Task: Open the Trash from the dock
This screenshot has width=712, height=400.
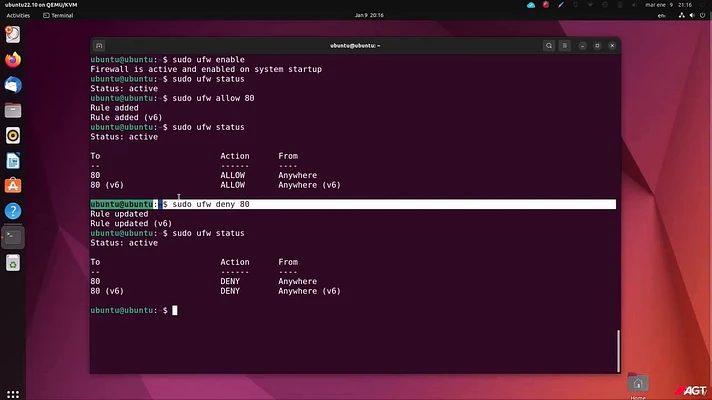Action: (13, 263)
